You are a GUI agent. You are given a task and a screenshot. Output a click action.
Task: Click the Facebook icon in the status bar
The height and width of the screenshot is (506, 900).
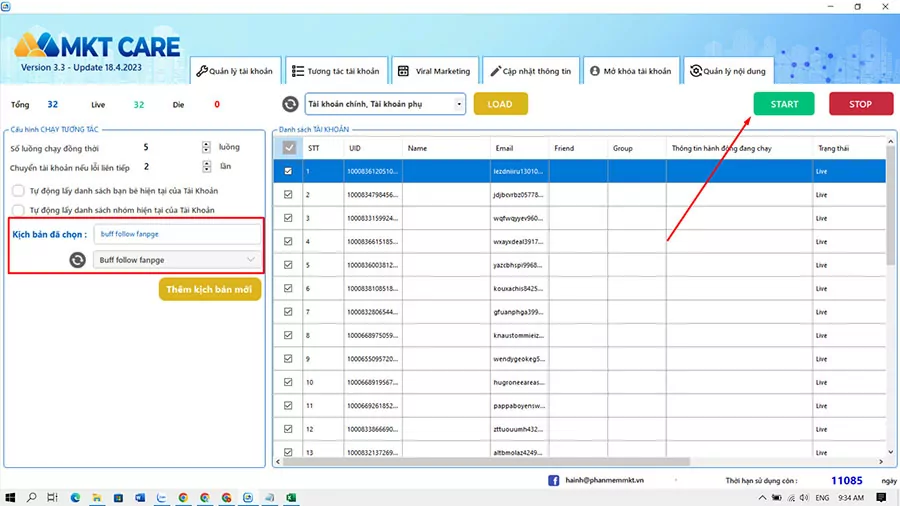point(553,481)
